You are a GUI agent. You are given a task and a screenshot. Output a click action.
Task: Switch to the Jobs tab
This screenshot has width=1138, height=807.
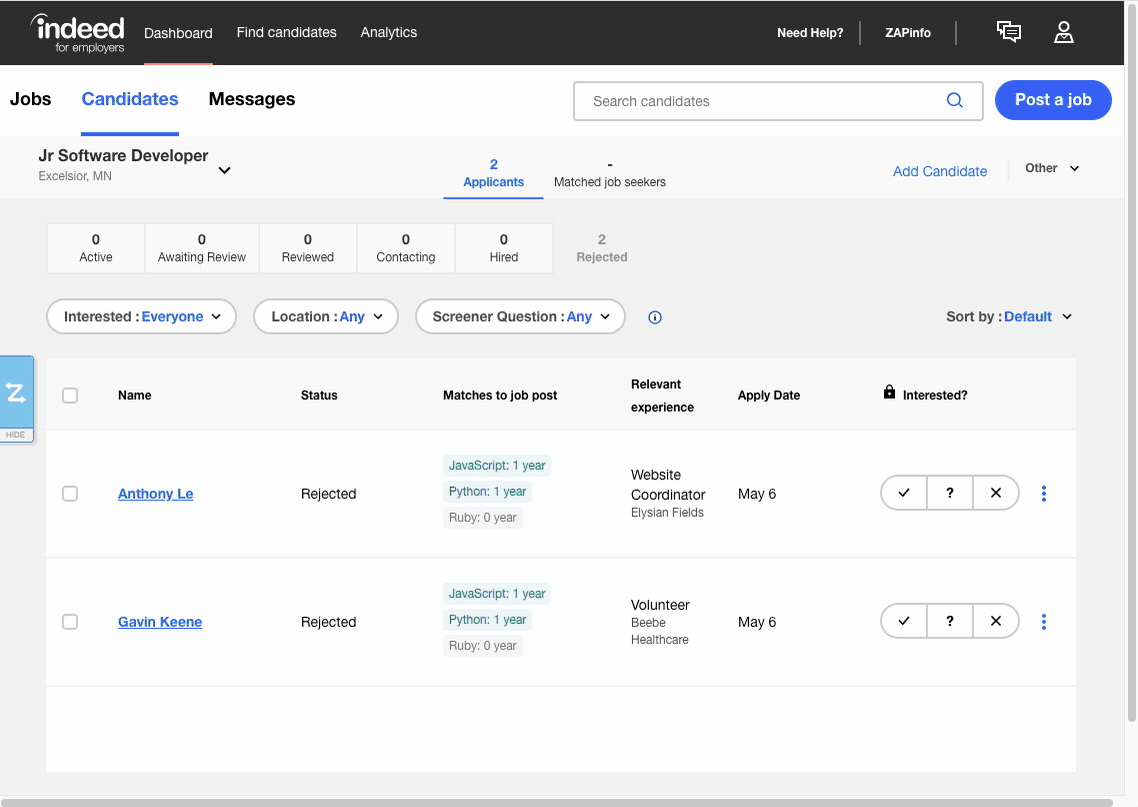(30, 99)
